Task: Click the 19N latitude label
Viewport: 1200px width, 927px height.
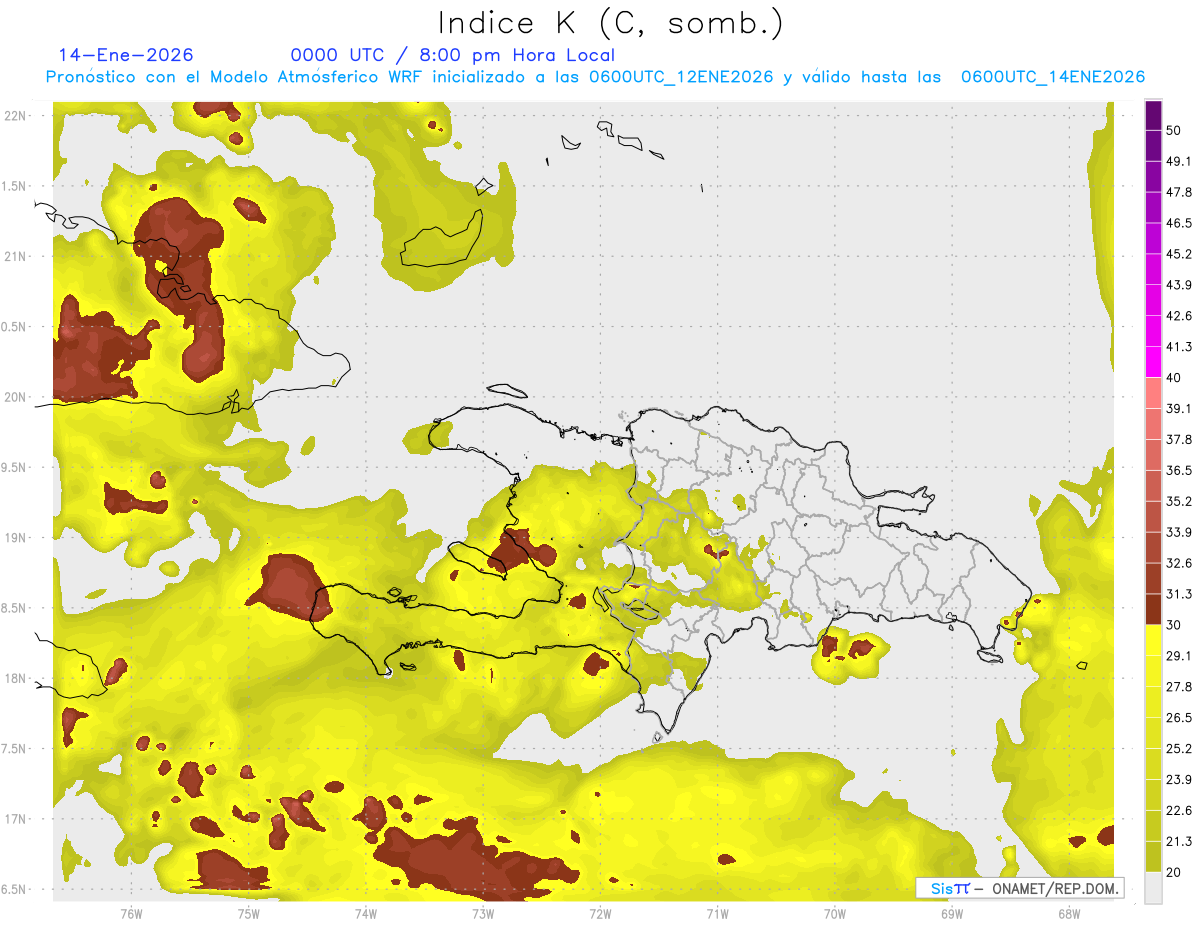Action: (x=15, y=537)
